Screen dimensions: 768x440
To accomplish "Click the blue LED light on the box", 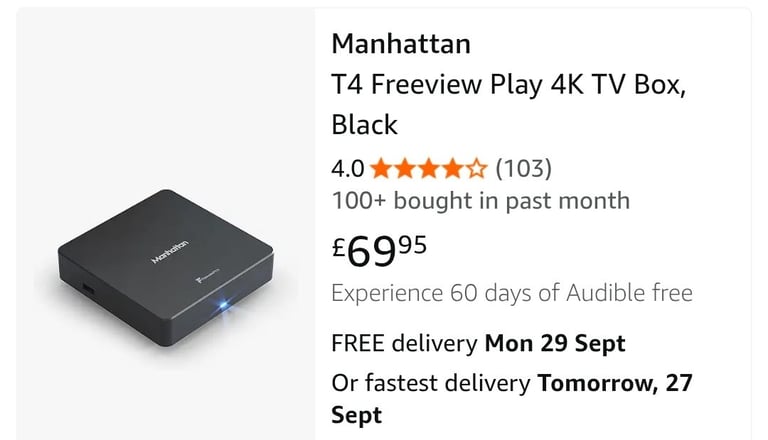I will (x=223, y=305).
